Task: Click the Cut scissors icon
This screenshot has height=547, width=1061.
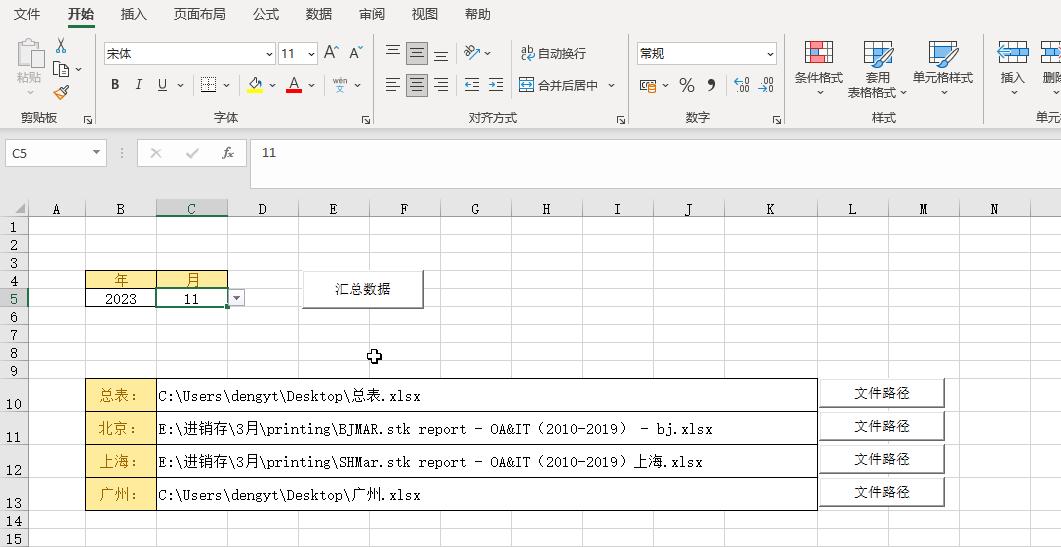Action: (x=61, y=46)
